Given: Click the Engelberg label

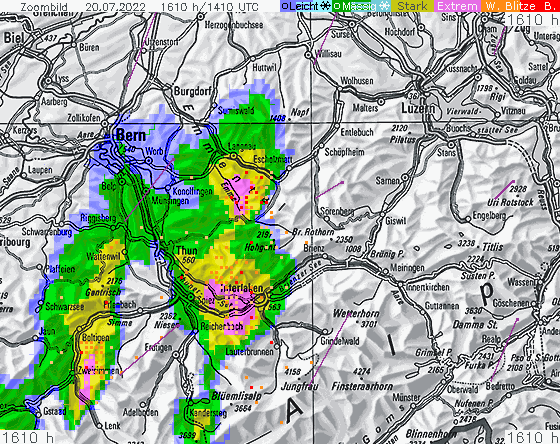Looking at the screenshot, I should coord(489,216).
